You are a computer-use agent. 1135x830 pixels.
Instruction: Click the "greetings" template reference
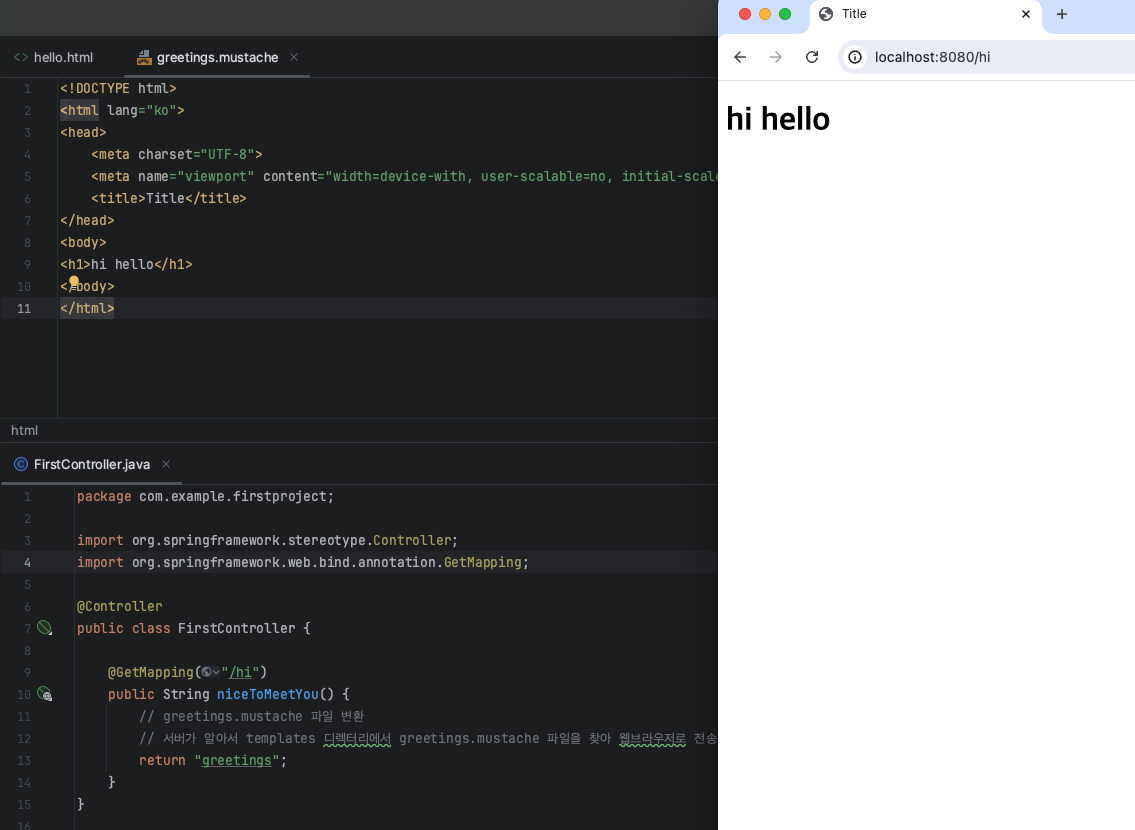[x=237, y=761]
